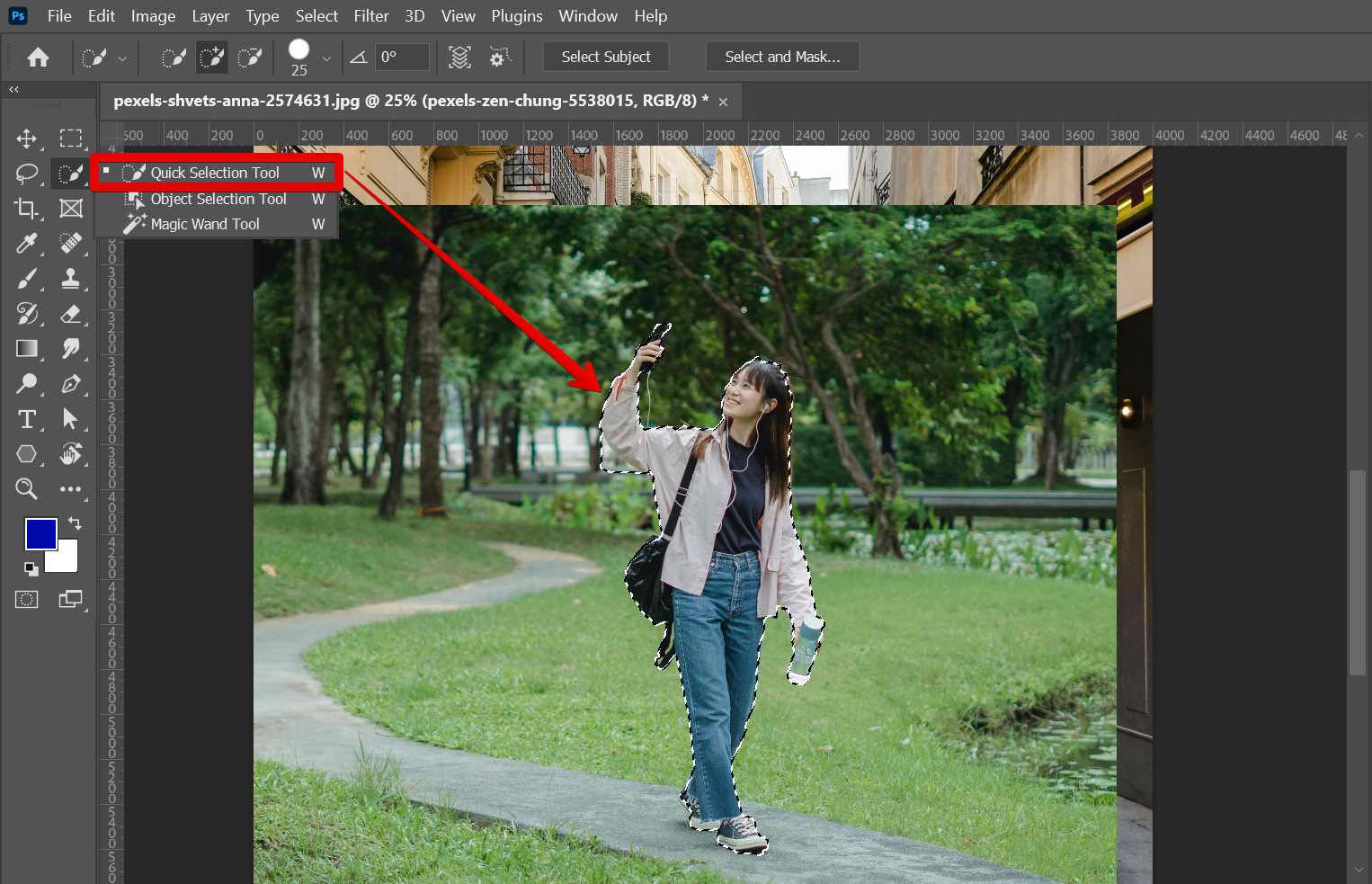This screenshot has height=884, width=1372.
Task: Select the Clone Stamp tool
Action: point(70,279)
